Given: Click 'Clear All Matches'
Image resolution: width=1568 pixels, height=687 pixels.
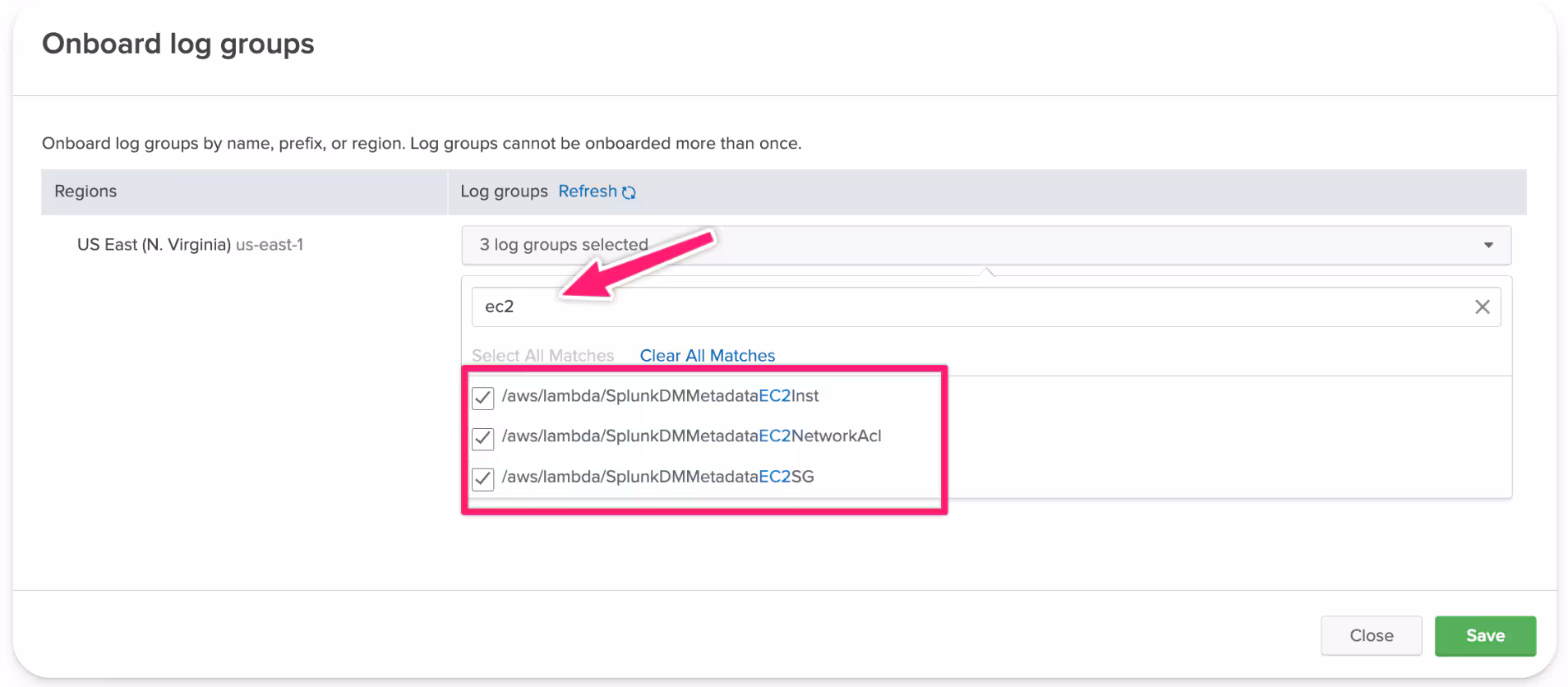Looking at the screenshot, I should [707, 356].
